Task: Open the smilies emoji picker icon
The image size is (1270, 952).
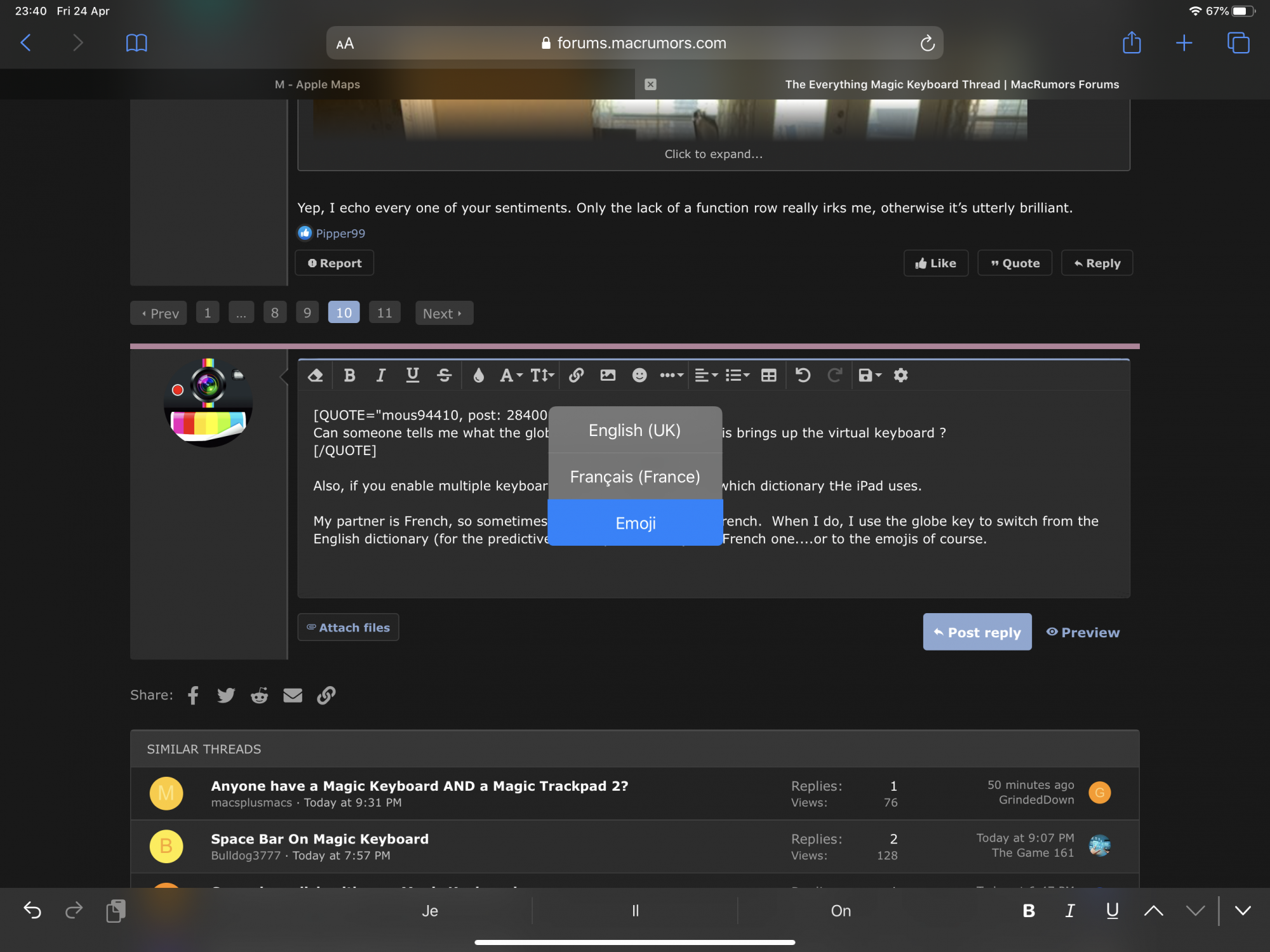Action: (639, 375)
